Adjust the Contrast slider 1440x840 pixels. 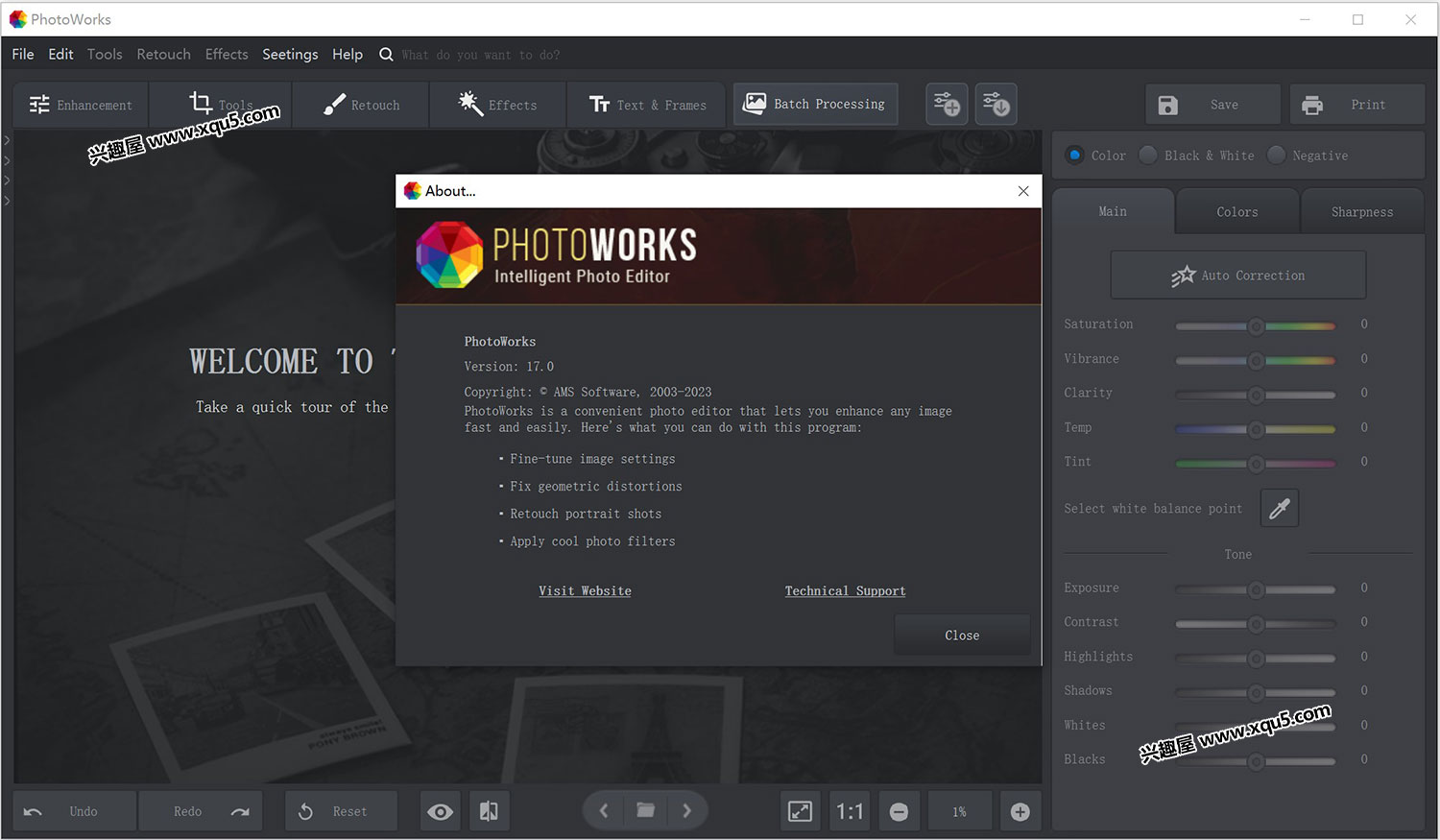1256,624
